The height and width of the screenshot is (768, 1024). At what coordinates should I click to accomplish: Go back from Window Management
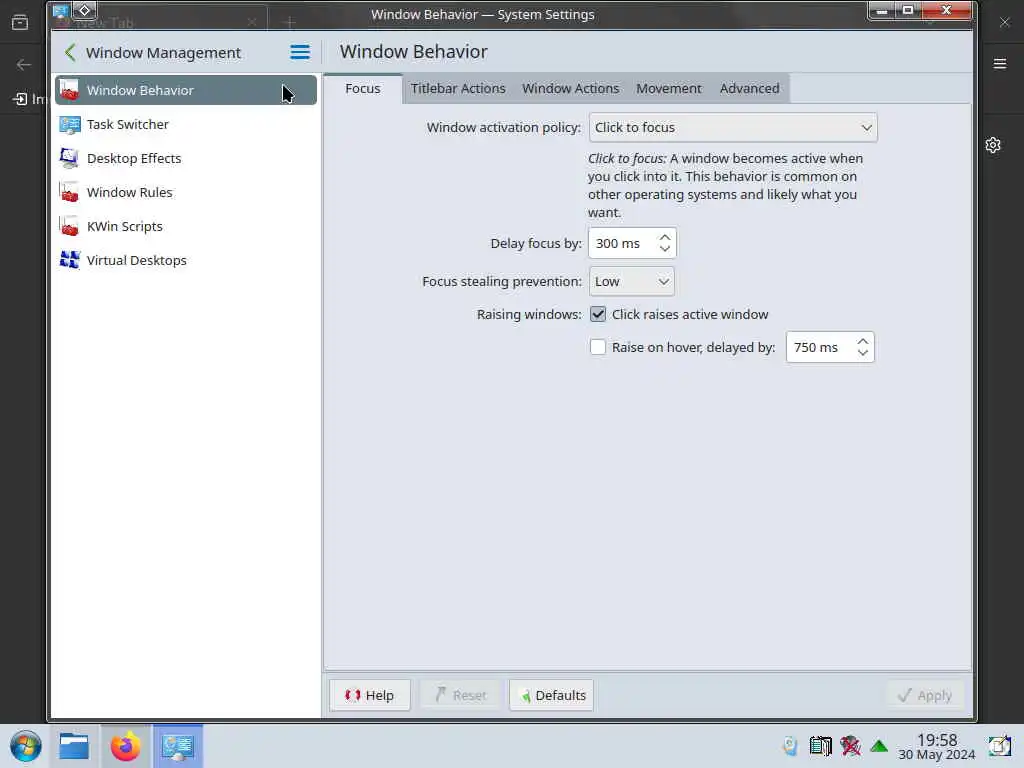click(x=70, y=52)
